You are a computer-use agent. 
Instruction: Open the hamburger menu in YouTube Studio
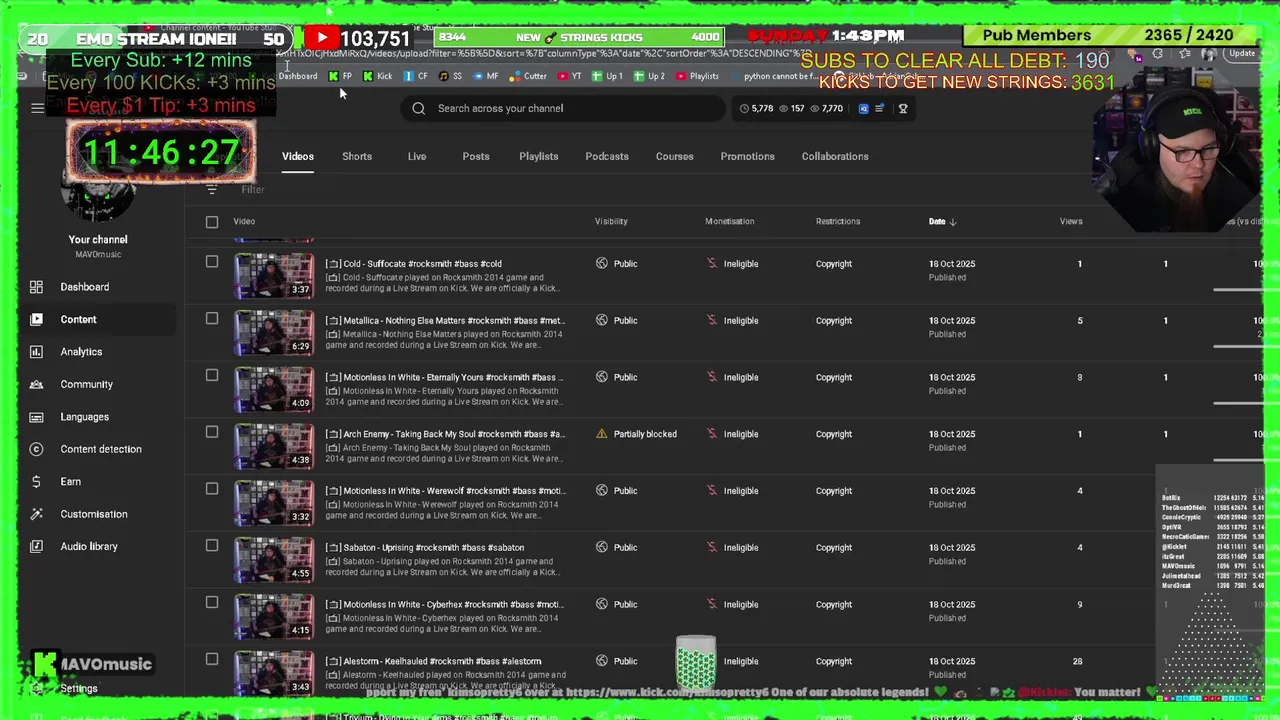37,108
